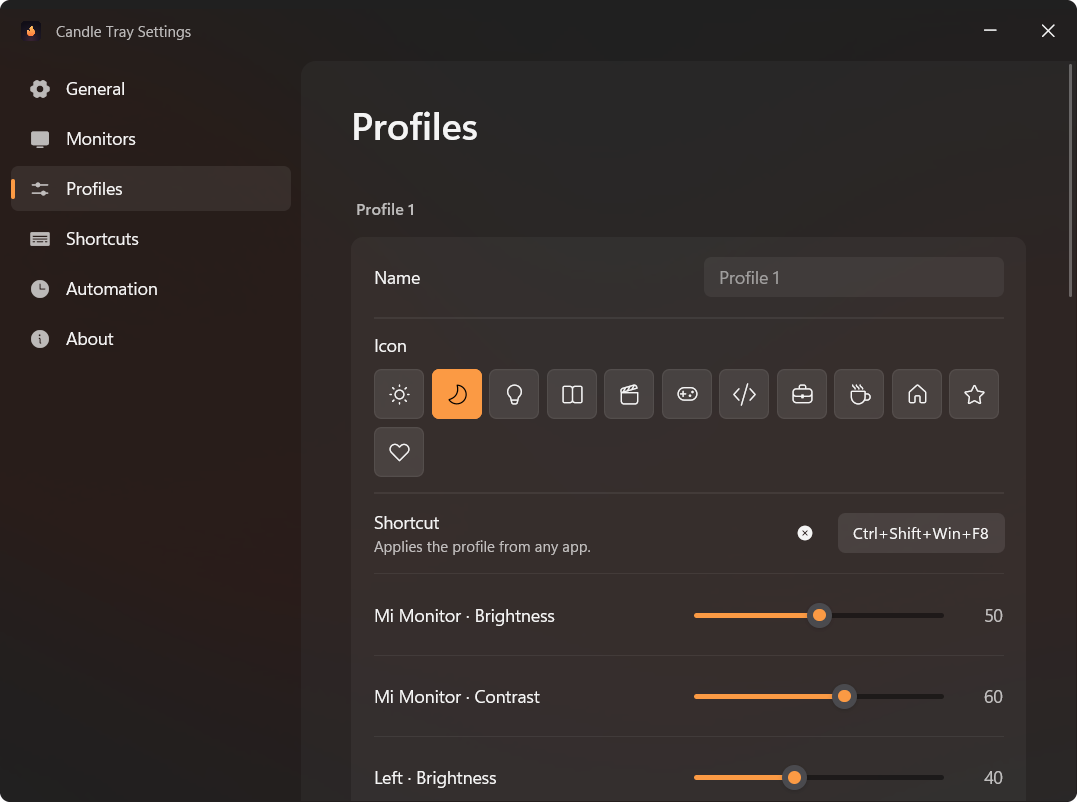Click the 'Profile 1' section heading

tap(385, 209)
